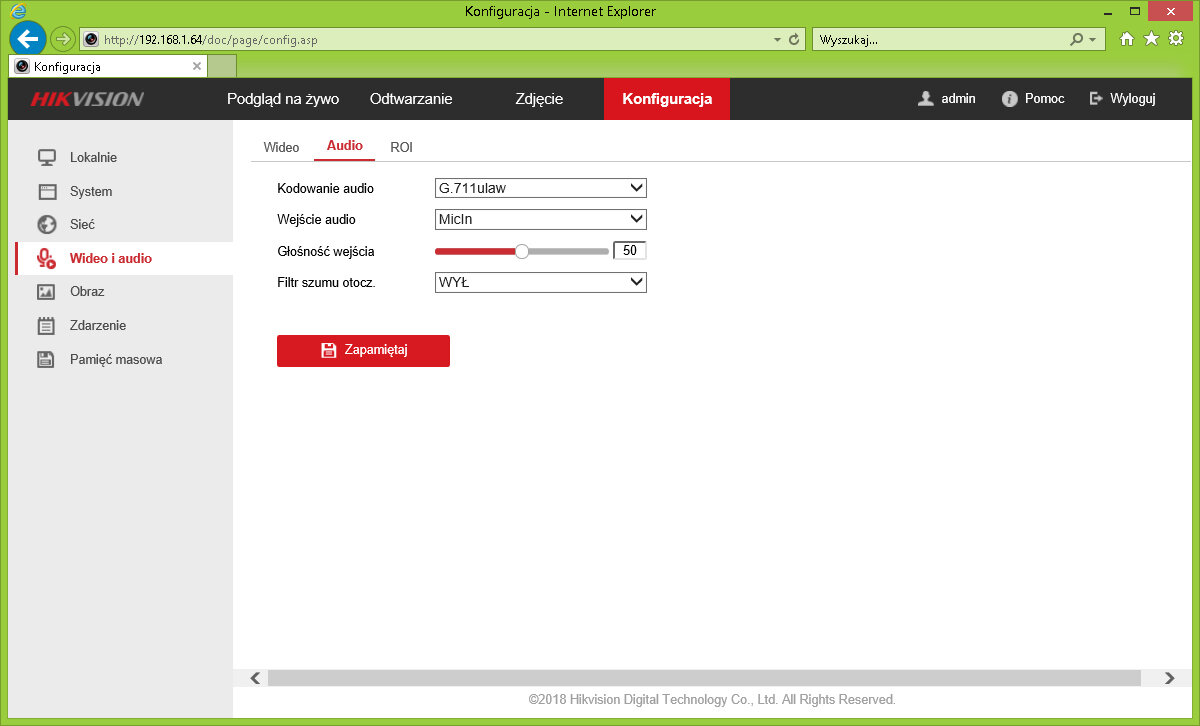Viewport: 1200px width, 726px height.
Task: Click the Pomoc info icon
Action: pos(1009,99)
